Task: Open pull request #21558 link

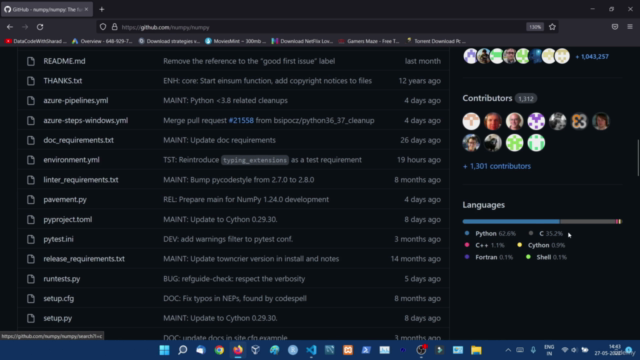Action: [x=241, y=120]
